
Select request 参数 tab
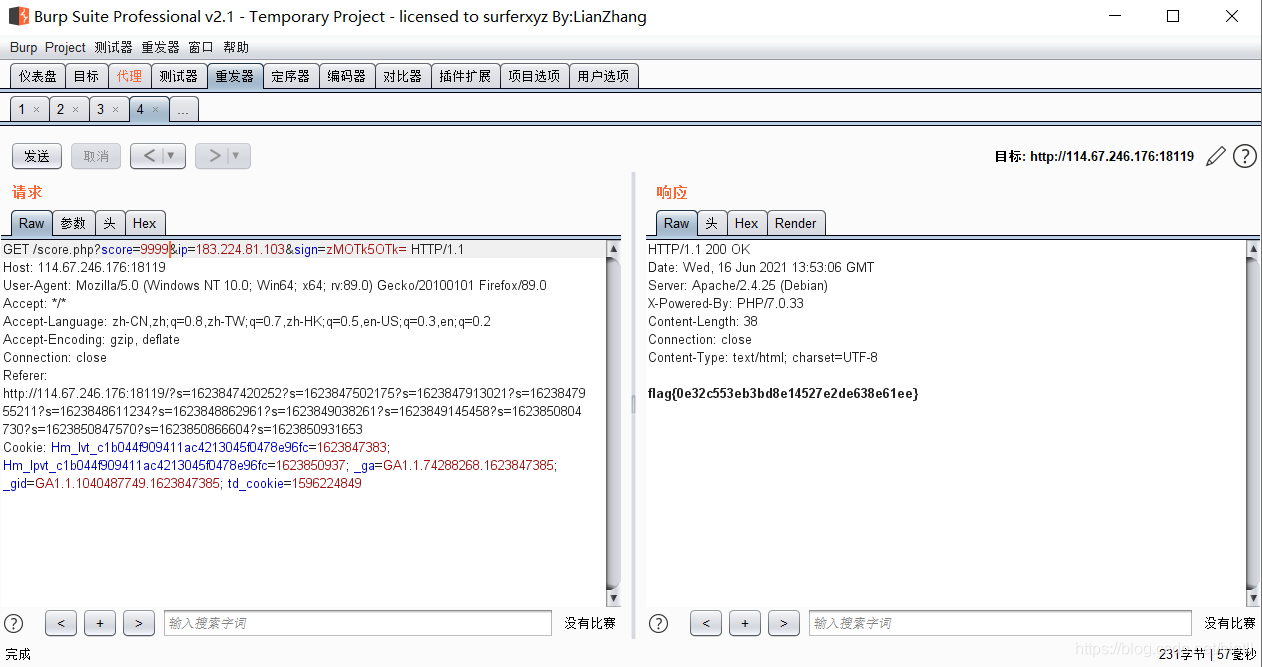[x=74, y=223]
